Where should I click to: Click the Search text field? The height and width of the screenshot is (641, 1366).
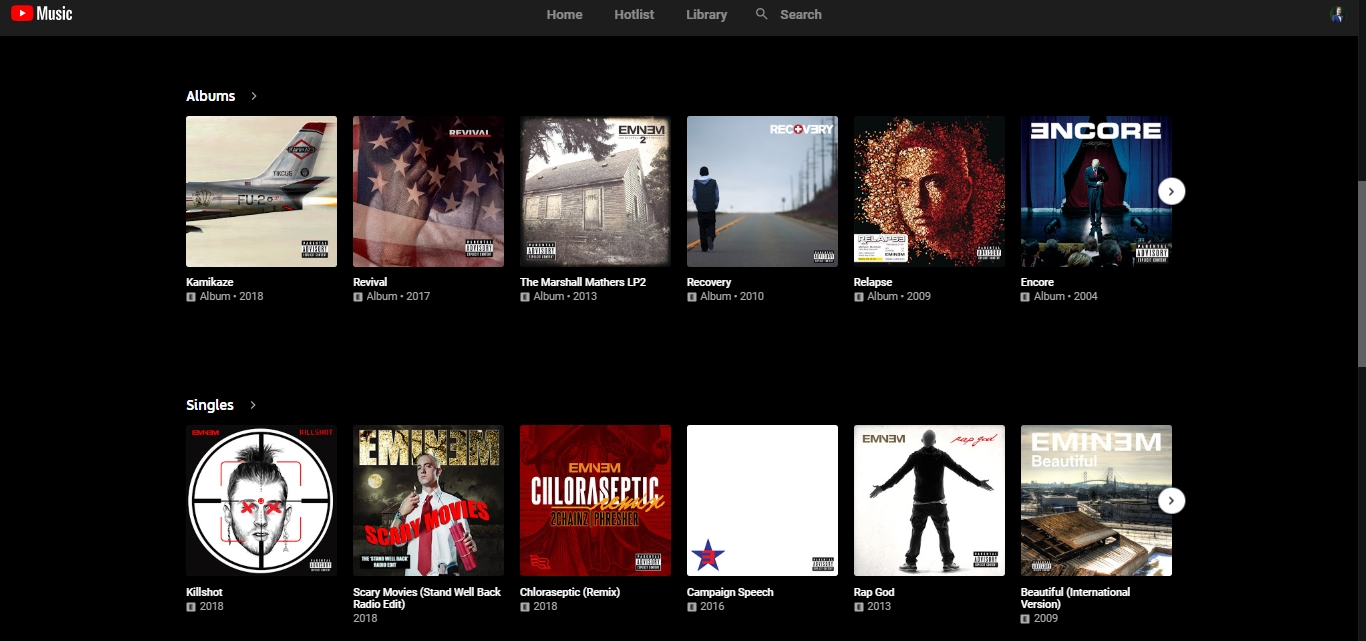coord(801,15)
